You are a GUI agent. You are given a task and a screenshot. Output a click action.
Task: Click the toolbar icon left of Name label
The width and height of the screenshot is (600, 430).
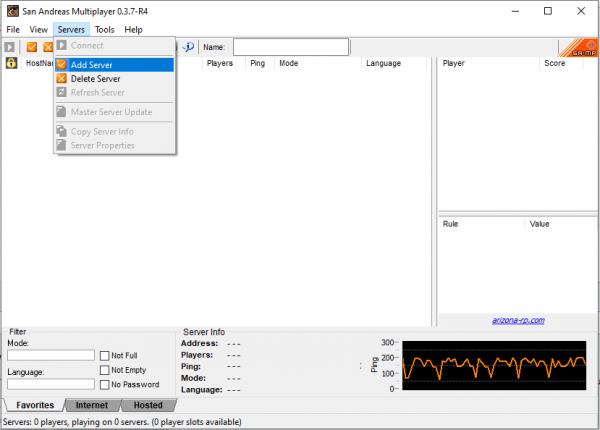(x=188, y=47)
